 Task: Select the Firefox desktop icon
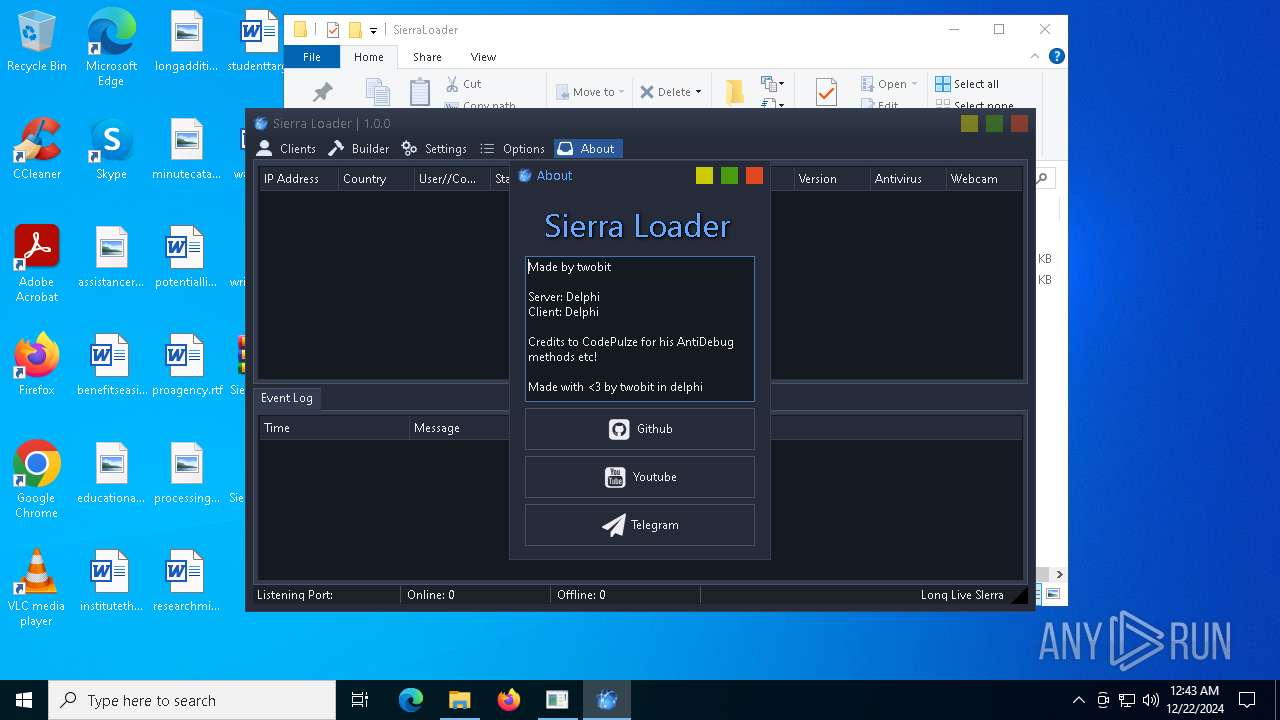[x=37, y=365]
